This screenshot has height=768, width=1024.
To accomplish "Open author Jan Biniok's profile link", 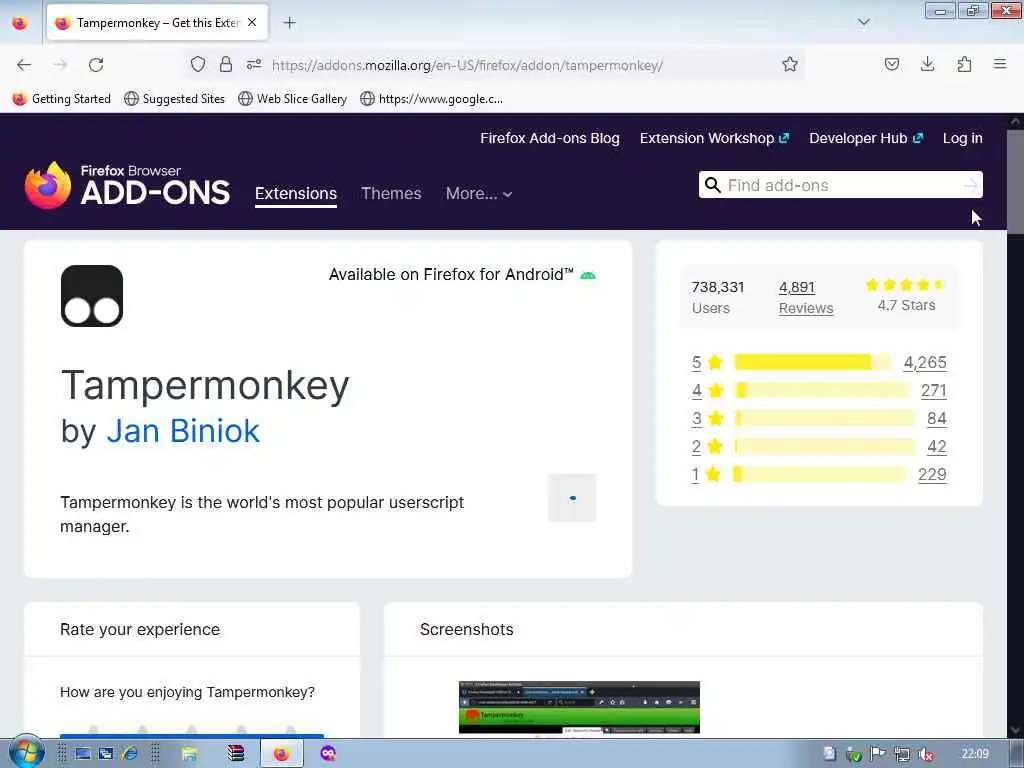I will (x=183, y=431).
